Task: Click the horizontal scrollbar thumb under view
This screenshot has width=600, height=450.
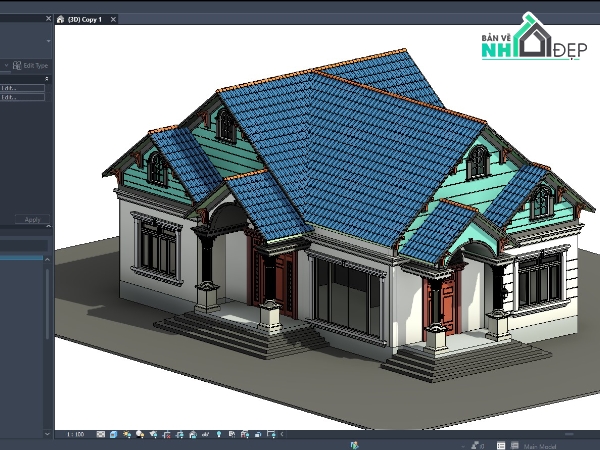Action: (x=569, y=434)
